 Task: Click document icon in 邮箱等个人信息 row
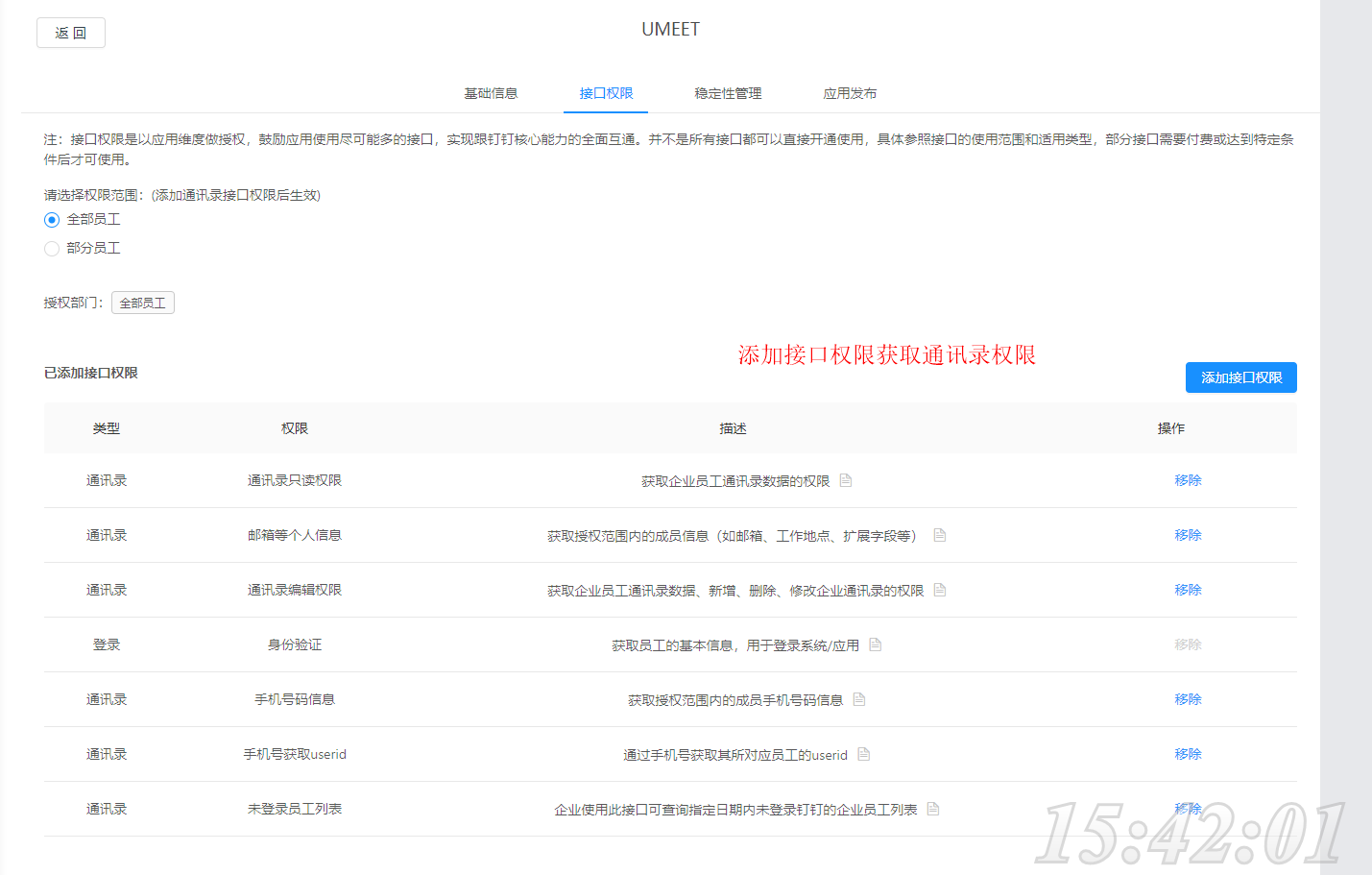point(940,535)
